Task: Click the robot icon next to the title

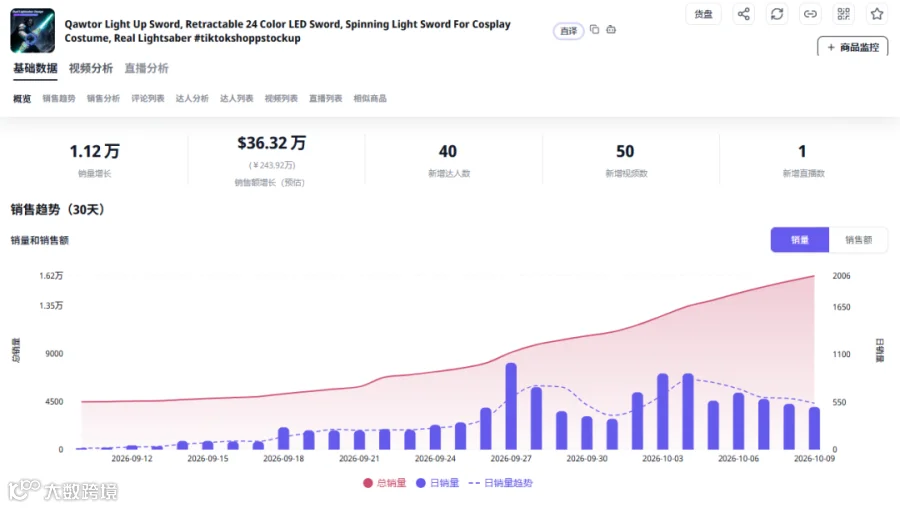Action: [x=611, y=29]
